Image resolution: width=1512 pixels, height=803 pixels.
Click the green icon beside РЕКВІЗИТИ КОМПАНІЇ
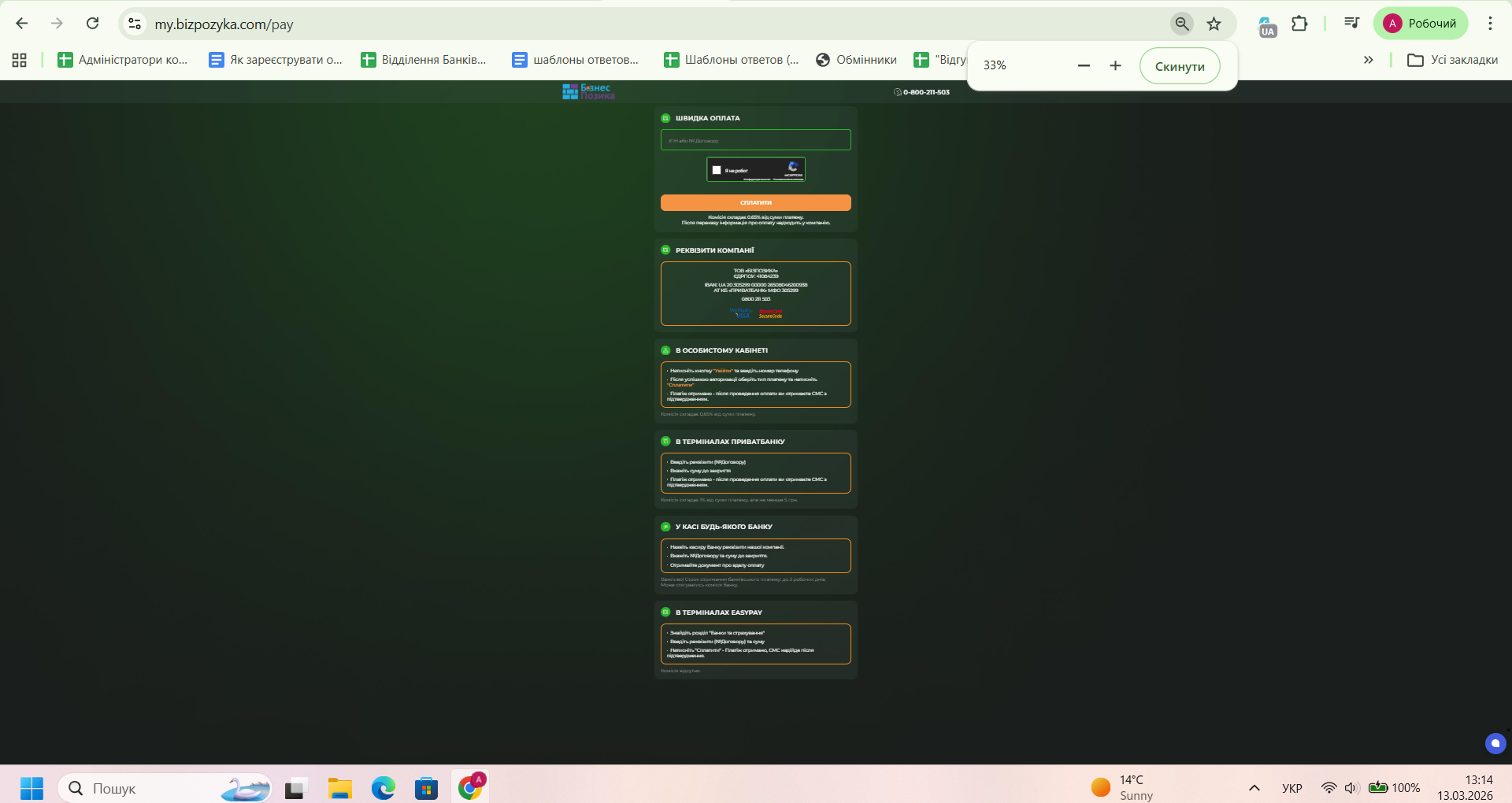665,250
